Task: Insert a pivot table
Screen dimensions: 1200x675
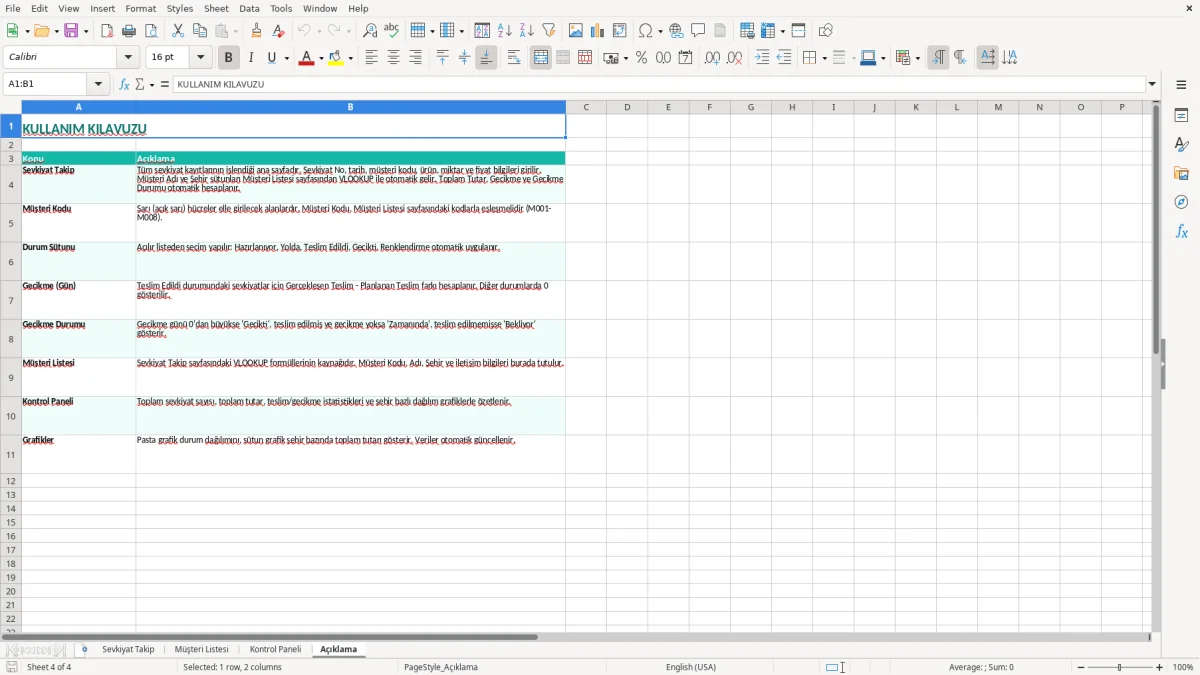Action: click(620, 31)
